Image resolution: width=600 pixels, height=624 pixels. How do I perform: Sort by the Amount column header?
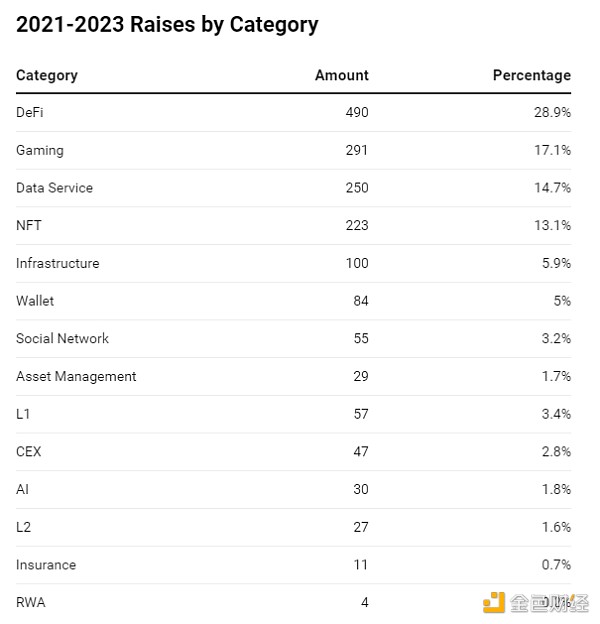click(342, 75)
